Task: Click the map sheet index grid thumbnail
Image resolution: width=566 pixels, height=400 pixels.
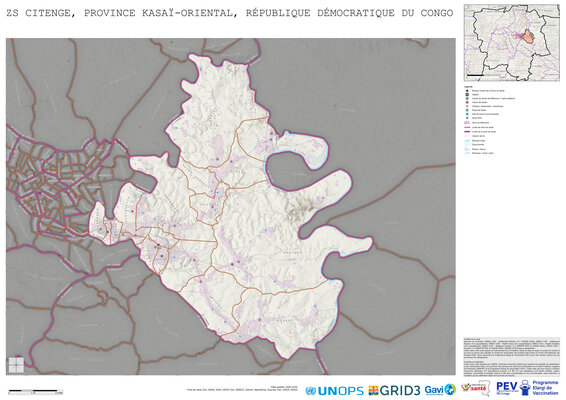Action: pos(16,365)
